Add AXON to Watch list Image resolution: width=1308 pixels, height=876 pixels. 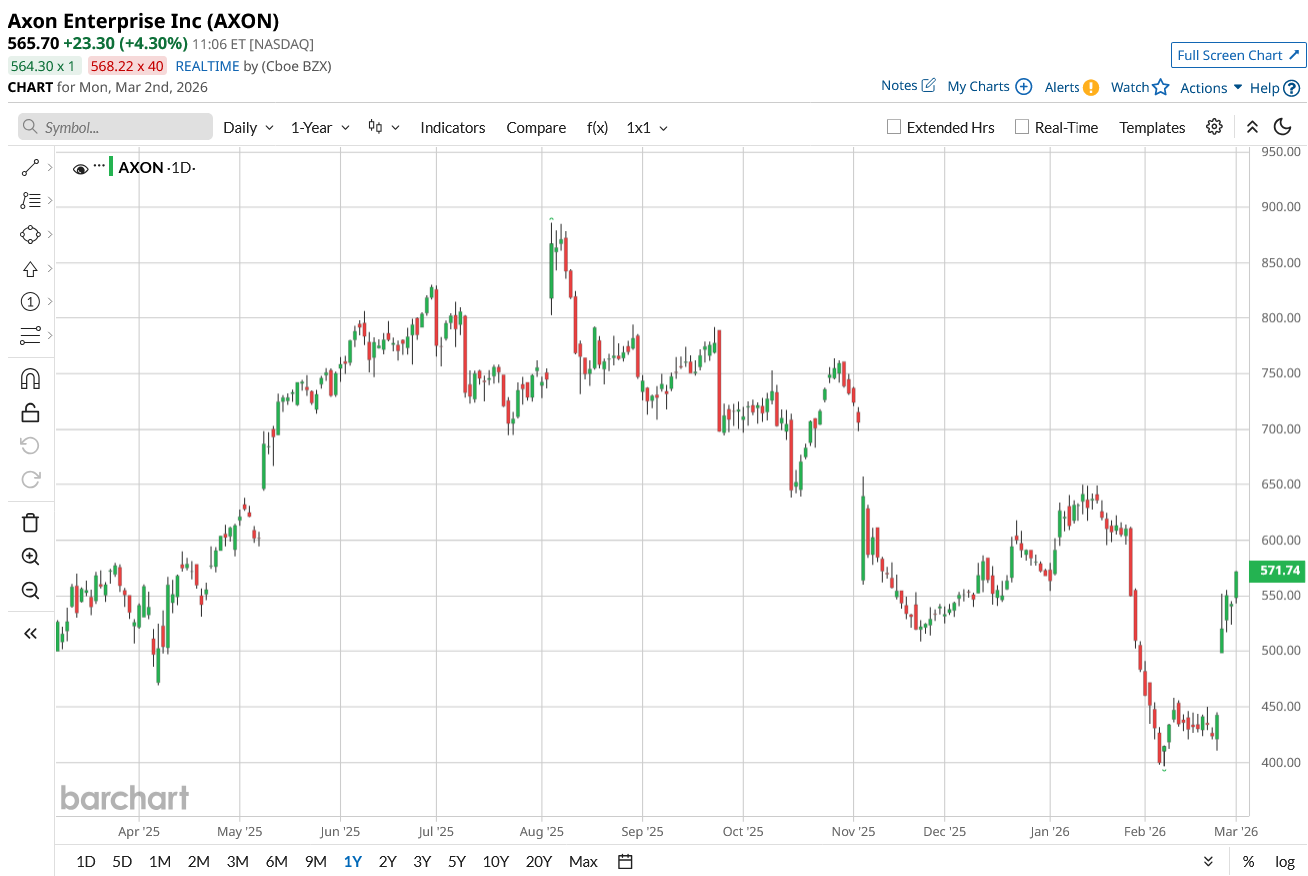point(1140,87)
